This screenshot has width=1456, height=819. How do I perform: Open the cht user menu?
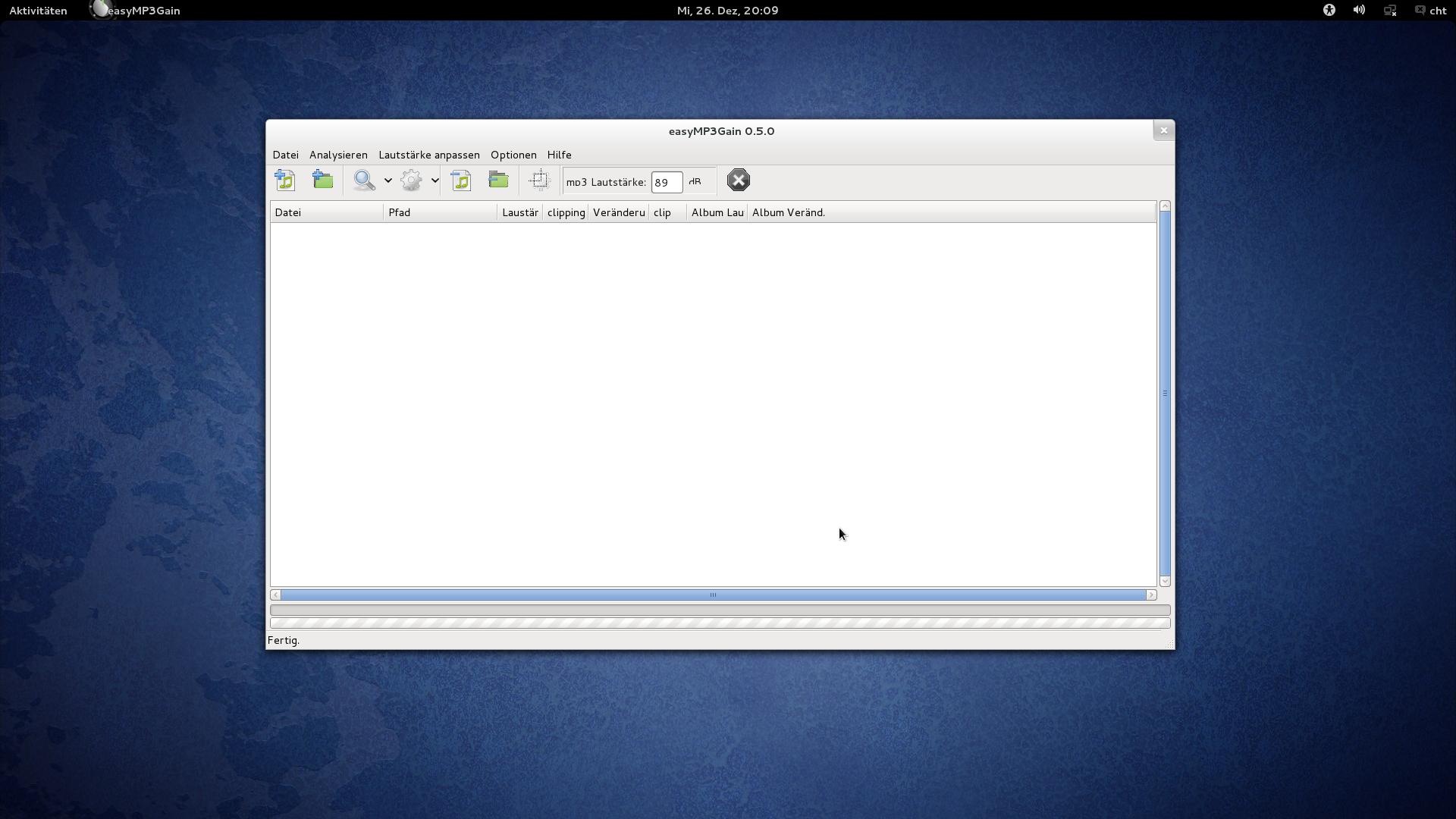coord(1431,11)
